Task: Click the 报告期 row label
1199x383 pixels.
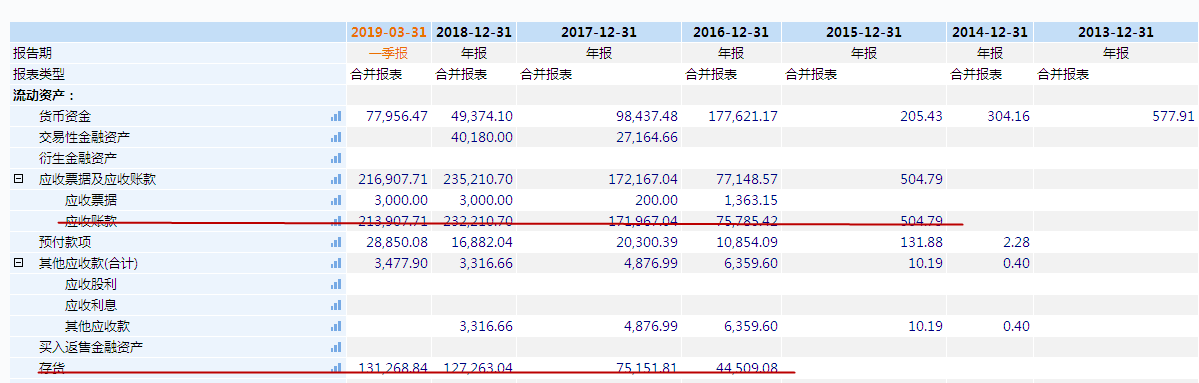Action: coord(32,54)
